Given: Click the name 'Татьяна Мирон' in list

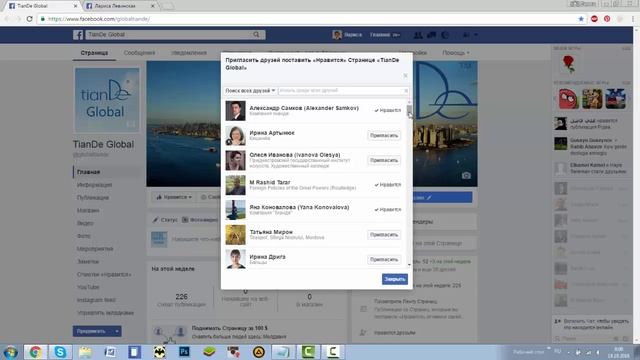Looking at the screenshot, I should click(x=271, y=232).
